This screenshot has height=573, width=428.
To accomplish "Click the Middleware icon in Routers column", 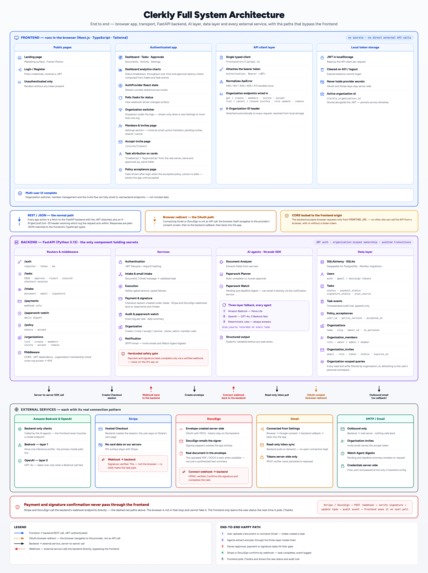I will [x=20, y=353].
